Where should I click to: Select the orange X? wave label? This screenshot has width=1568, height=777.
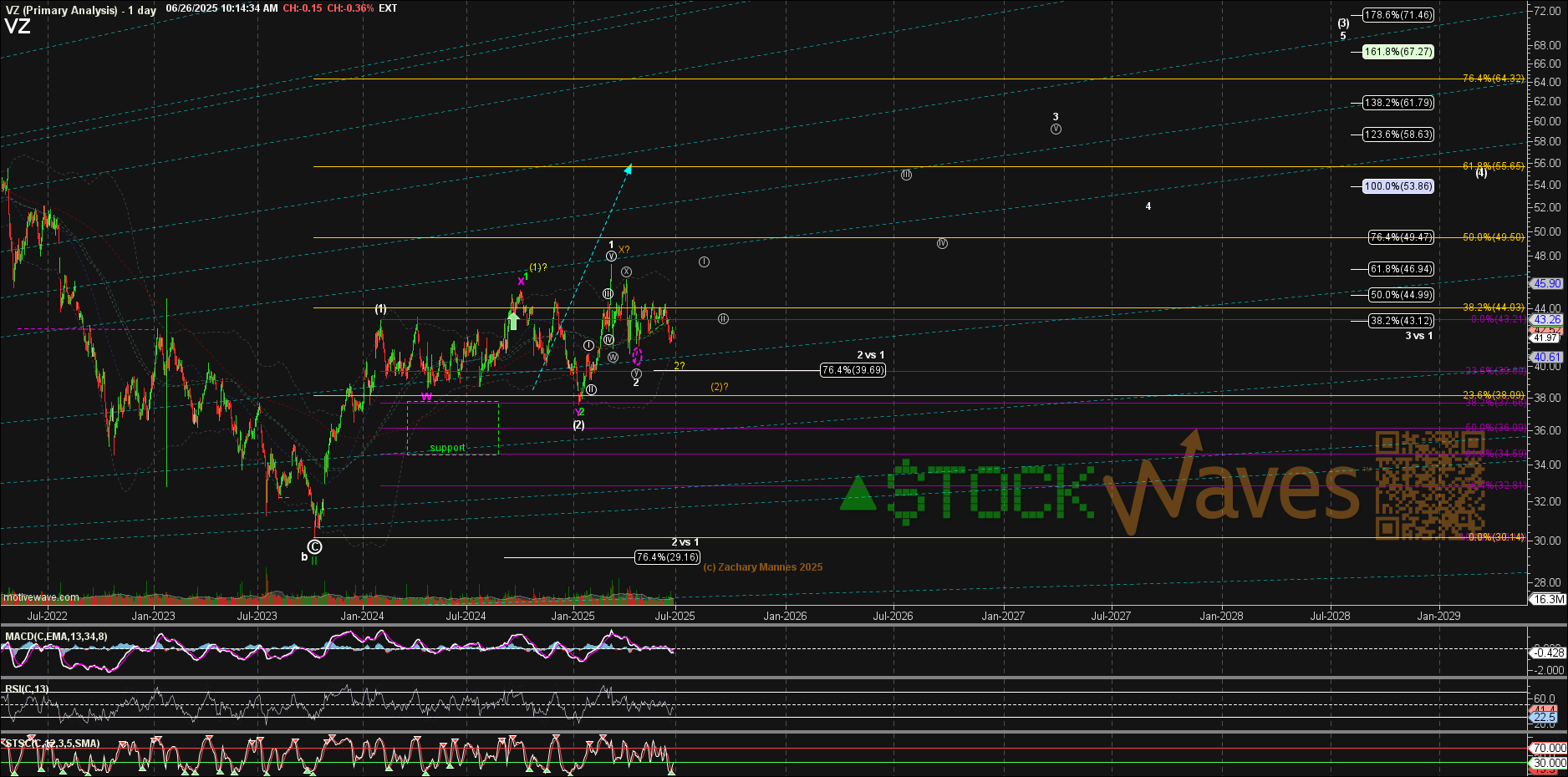tap(624, 250)
